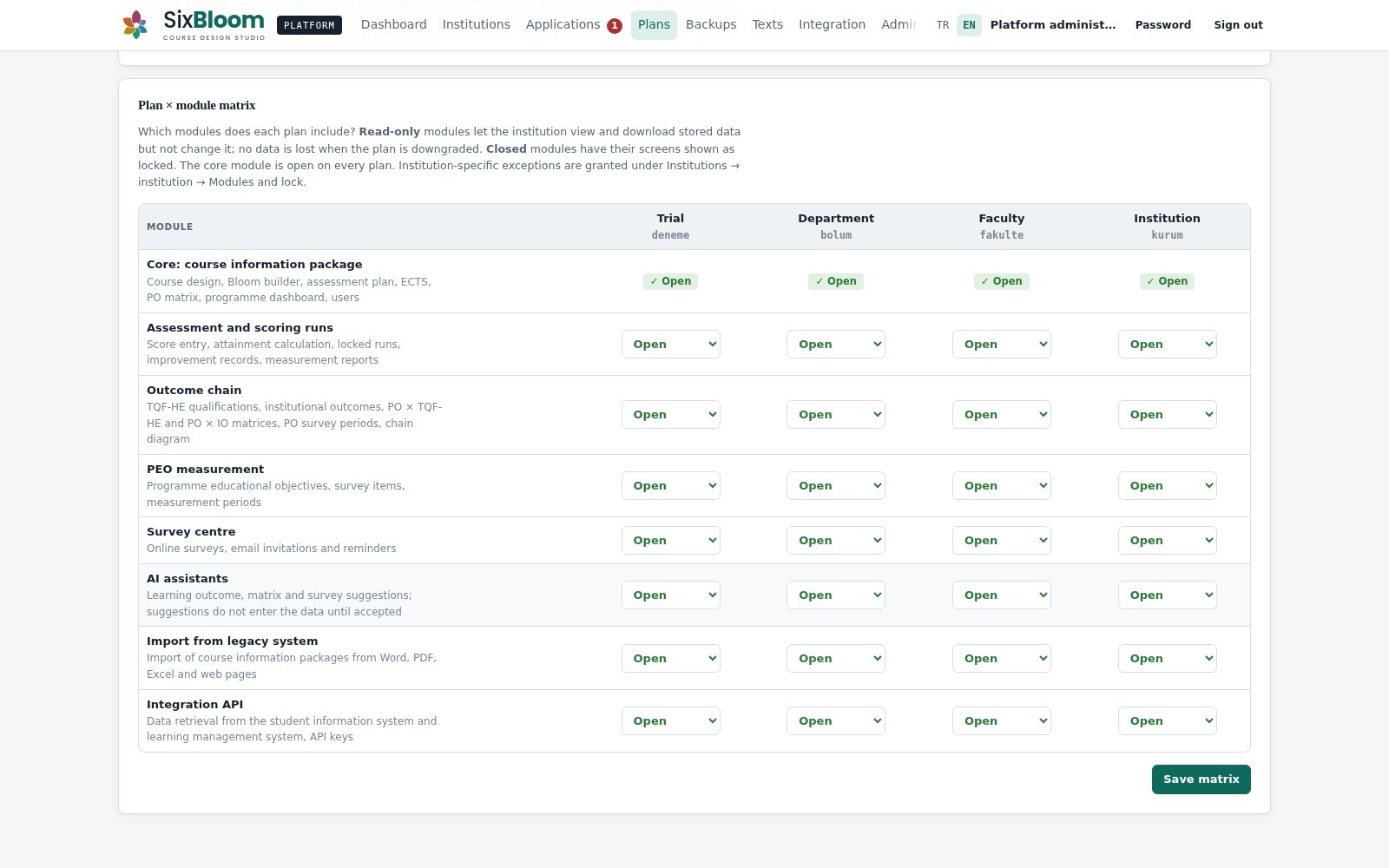Click the Institution core module Open badge
This screenshot has width=1389, height=868.
pyautogui.click(x=1167, y=281)
